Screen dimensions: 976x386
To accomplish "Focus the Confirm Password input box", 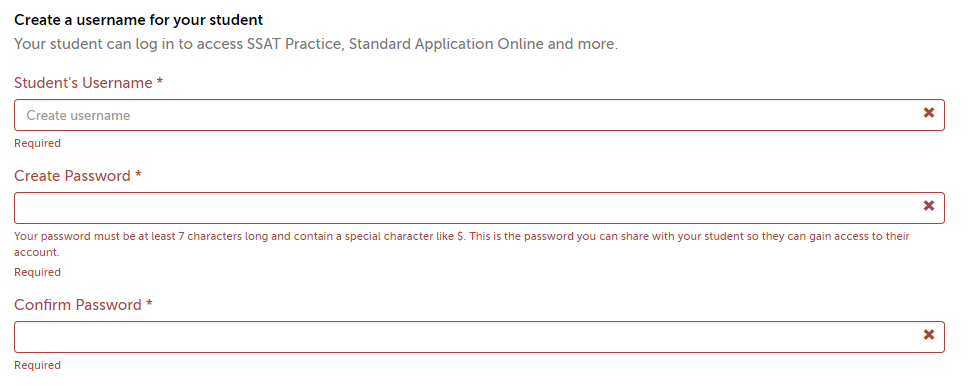I will tap(479, 337).
